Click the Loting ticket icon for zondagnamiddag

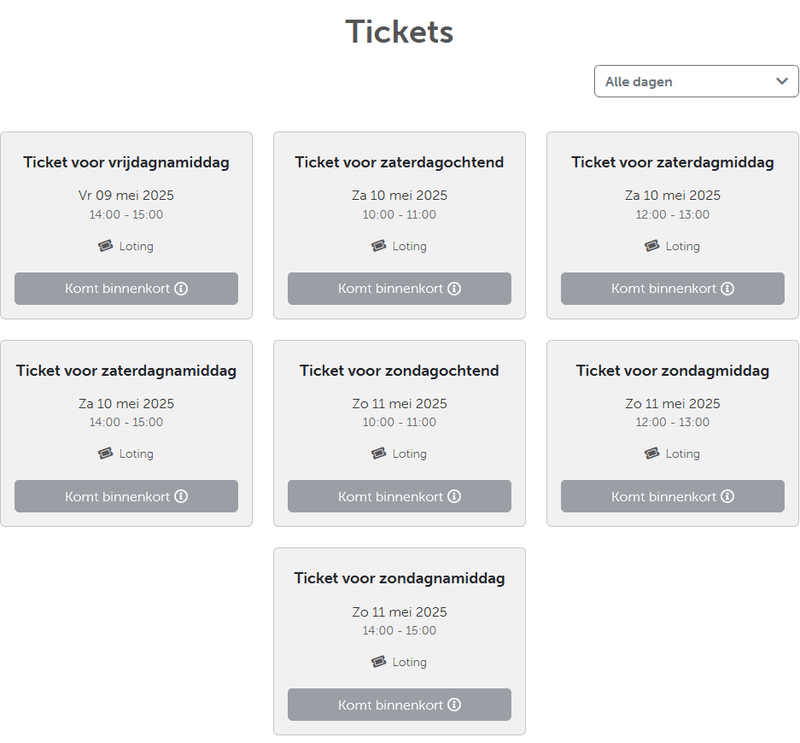[x=378, y=662]
